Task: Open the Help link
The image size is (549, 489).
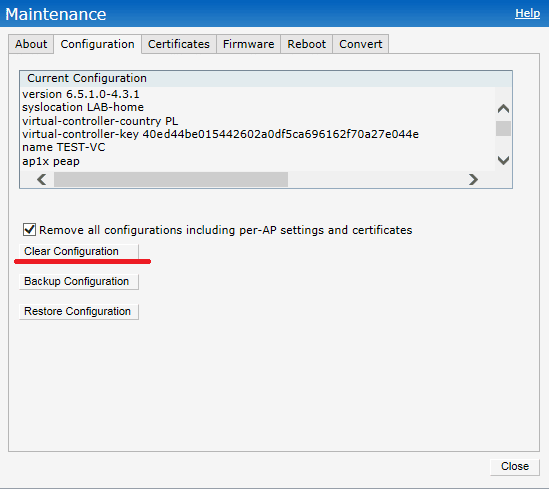Action: pyautogui.click(x=527, y=13)
